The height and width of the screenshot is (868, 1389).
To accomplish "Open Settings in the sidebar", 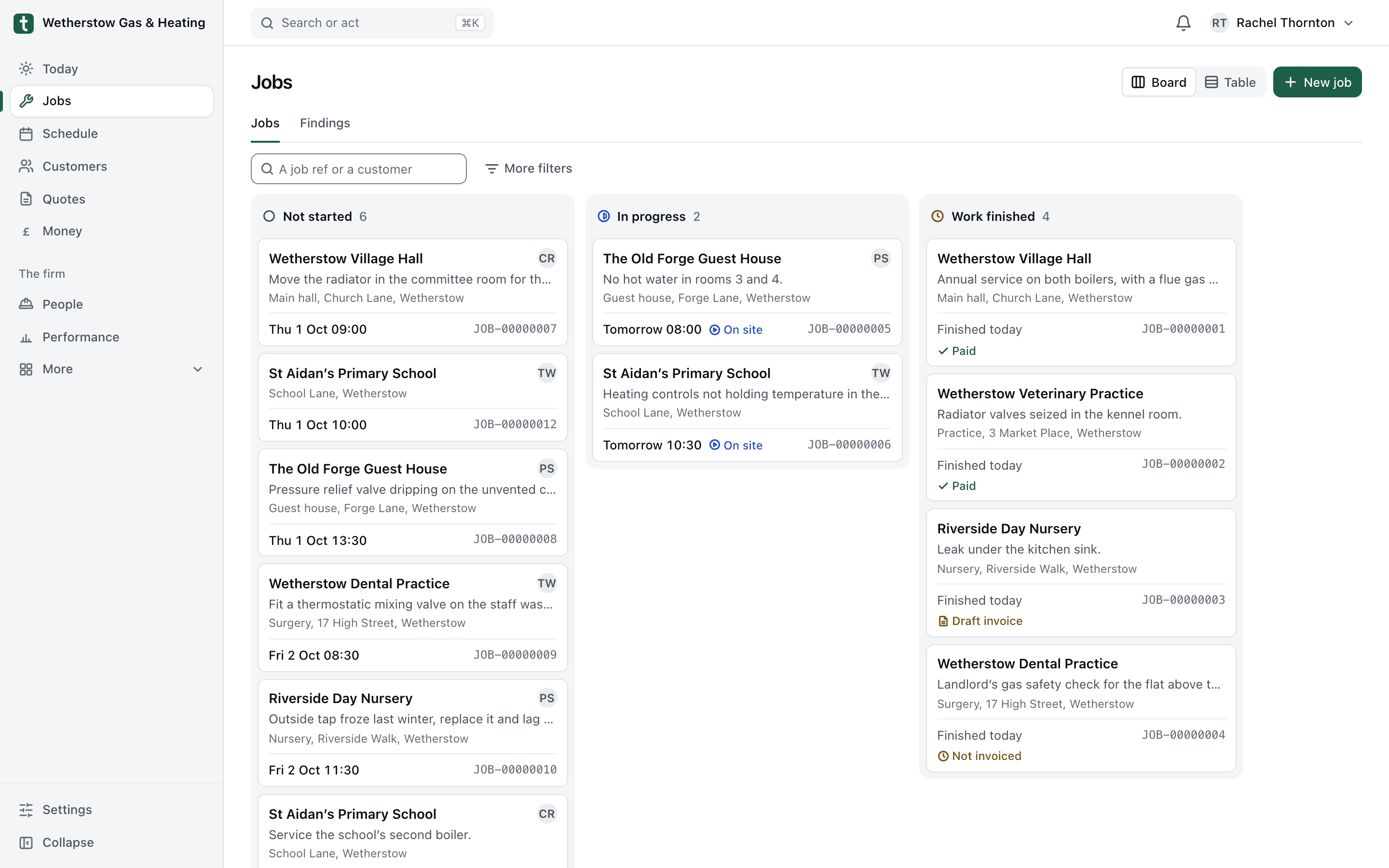I will pyautogui.click(x=112, y=810).
